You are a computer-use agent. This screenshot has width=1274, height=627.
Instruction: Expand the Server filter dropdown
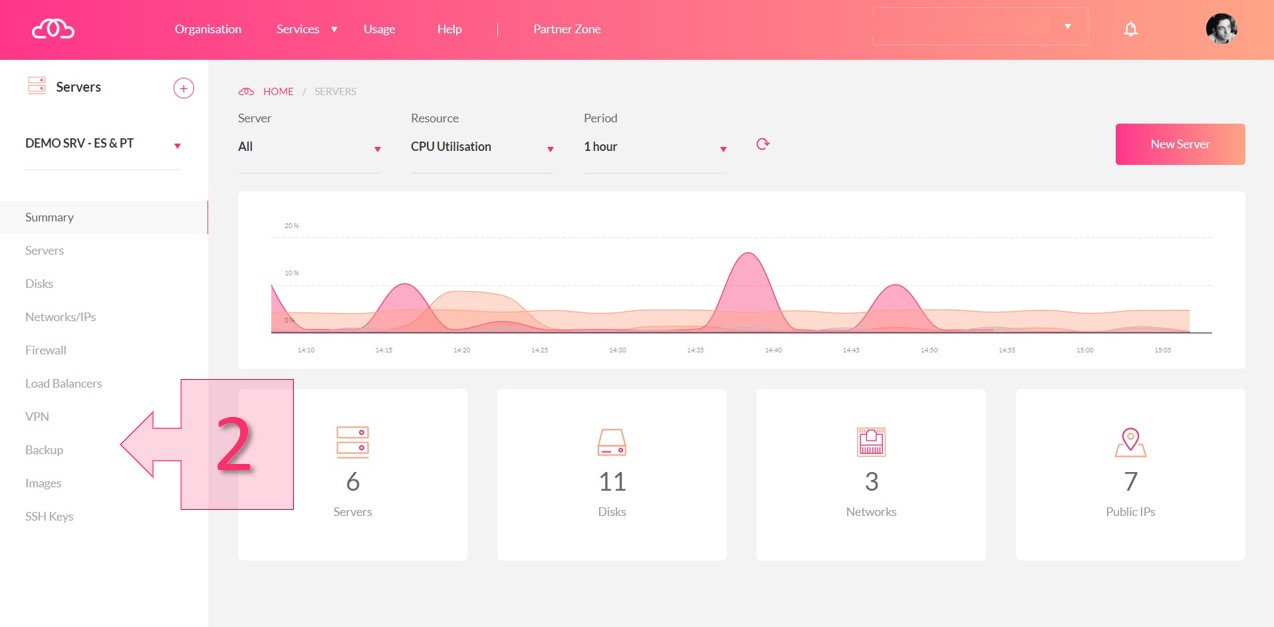[x=309, y=147]
